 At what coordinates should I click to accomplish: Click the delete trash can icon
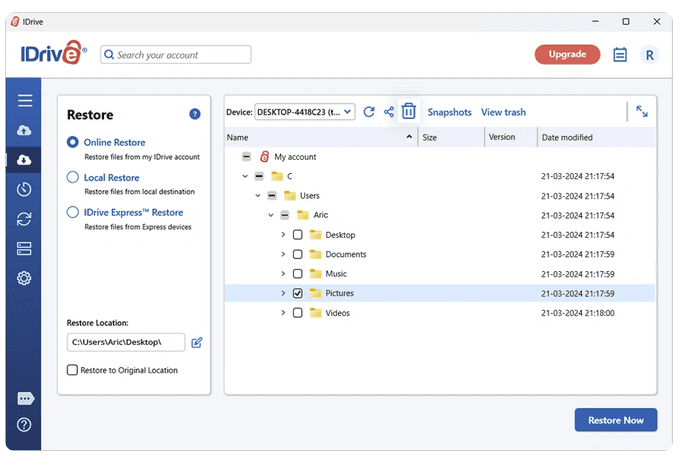coord(409,111)
